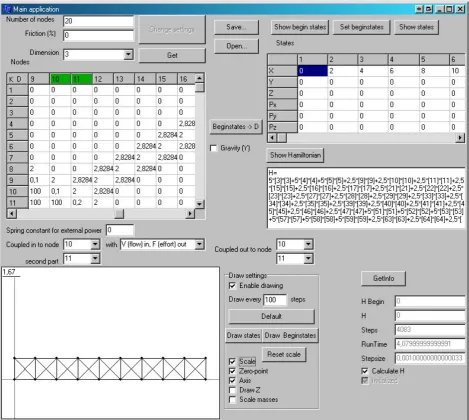The image size is (469, 420).
Task: Click the truss drawing in the canvas
Action: coord(110,369)
